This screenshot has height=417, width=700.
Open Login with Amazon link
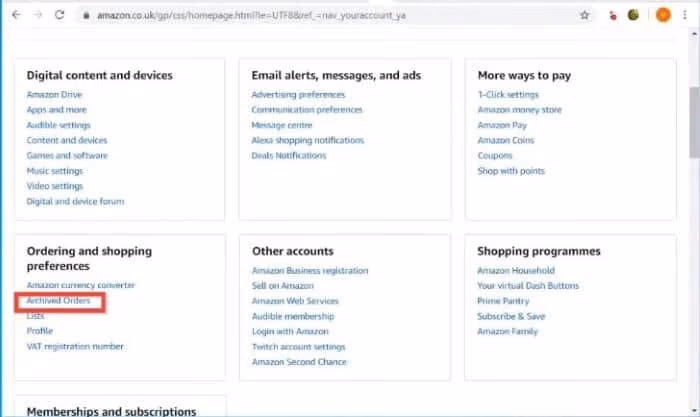coord(290,331)
